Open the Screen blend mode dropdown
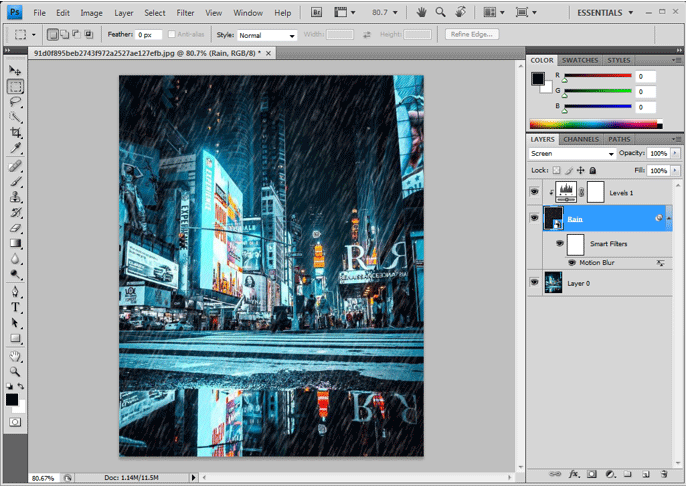 click(572, 154)
